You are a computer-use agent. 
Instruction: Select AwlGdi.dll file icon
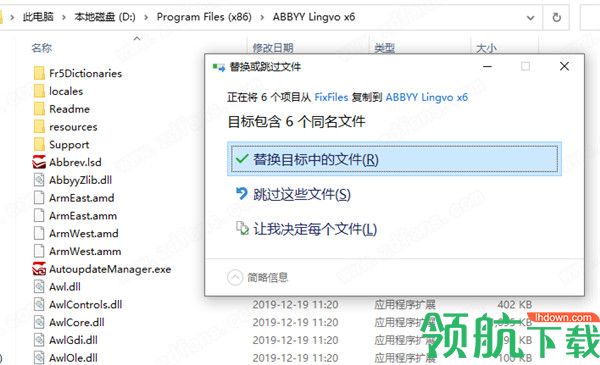click(x=39, y=340)
